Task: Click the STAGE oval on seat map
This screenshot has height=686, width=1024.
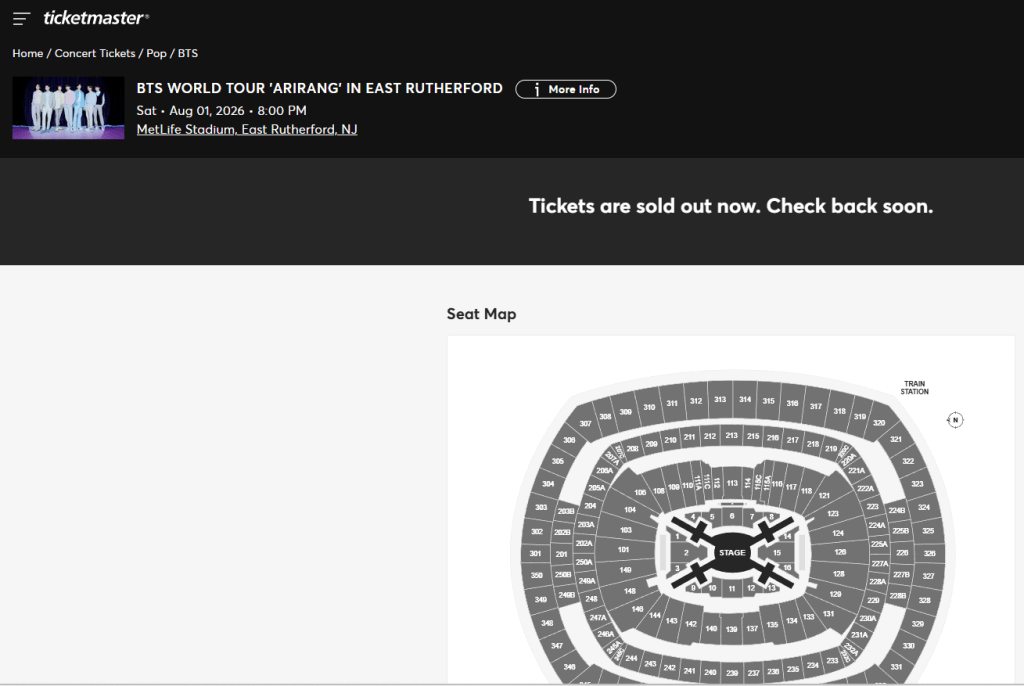Action: point(732,553)
